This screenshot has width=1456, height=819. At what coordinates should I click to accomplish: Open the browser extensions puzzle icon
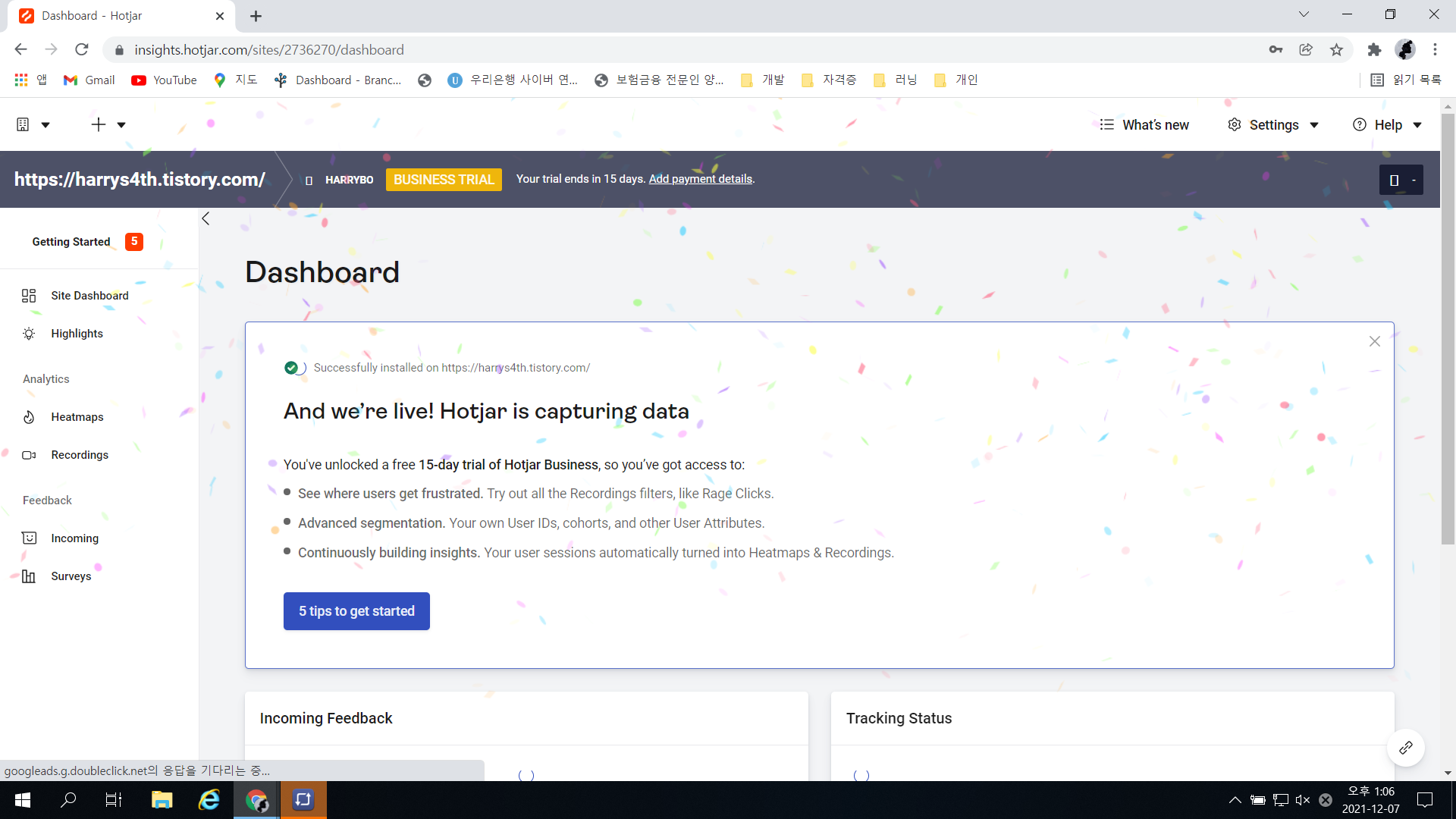1374,50
